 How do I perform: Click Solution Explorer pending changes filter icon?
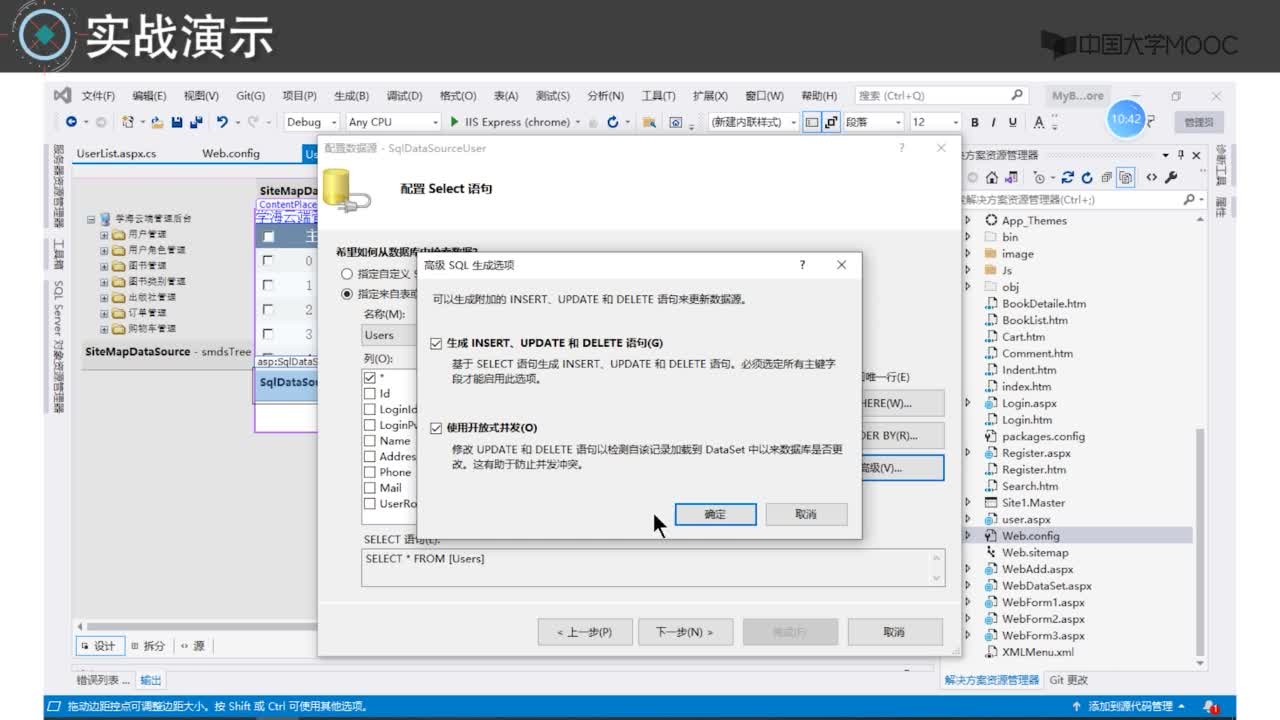coord(1040,177)
